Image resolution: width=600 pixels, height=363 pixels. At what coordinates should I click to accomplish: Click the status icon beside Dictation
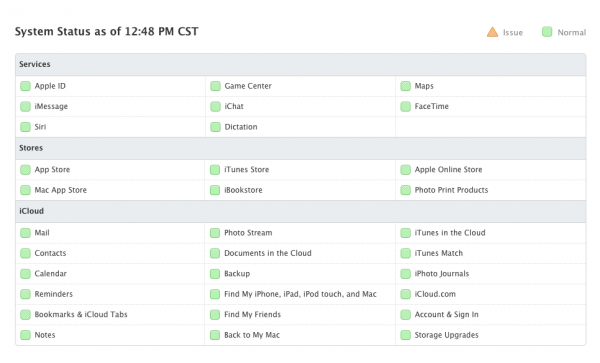click(x=215, y=127)
